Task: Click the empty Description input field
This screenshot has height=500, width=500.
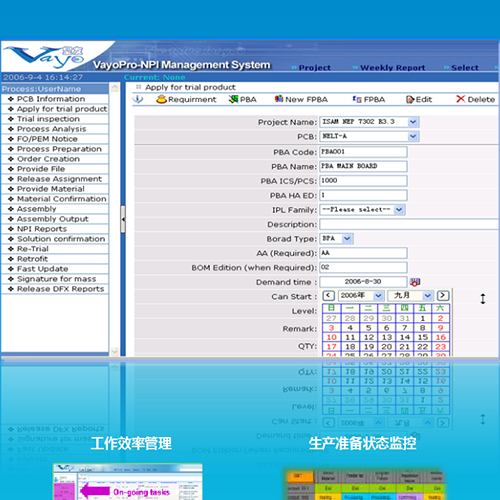Action: click(x=409, y=224)
